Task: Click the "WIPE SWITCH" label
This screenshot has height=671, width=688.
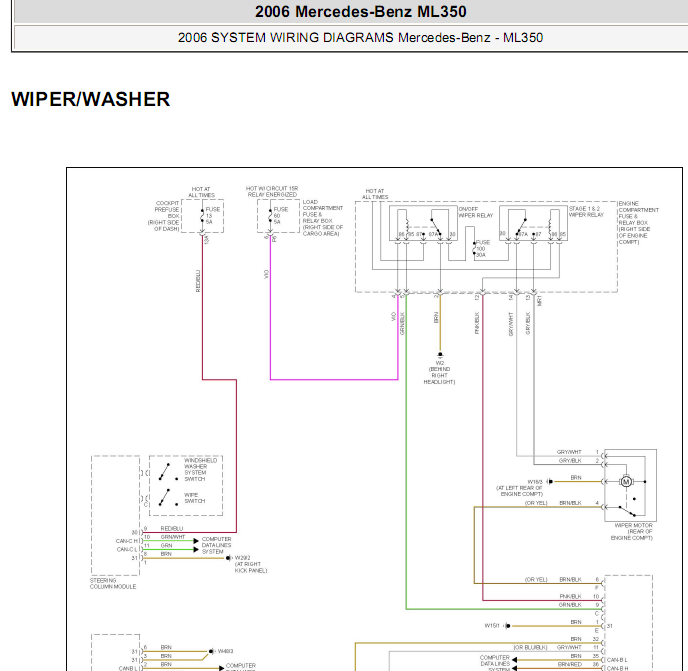Action: point(194,498)
